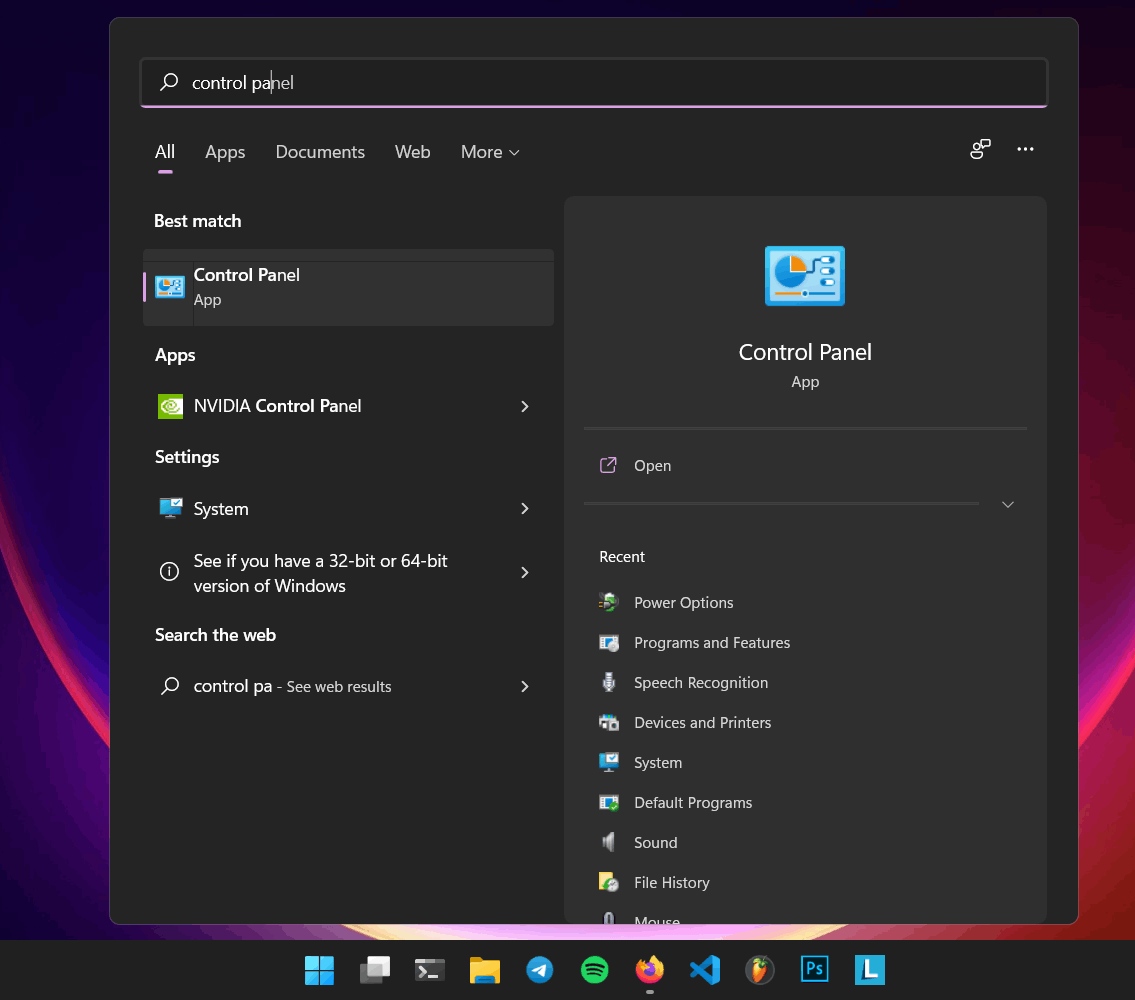Viewport: 1135px width, 1000px height.
Task: Switch to the Documents filter tab
Action: click(320, 152)
